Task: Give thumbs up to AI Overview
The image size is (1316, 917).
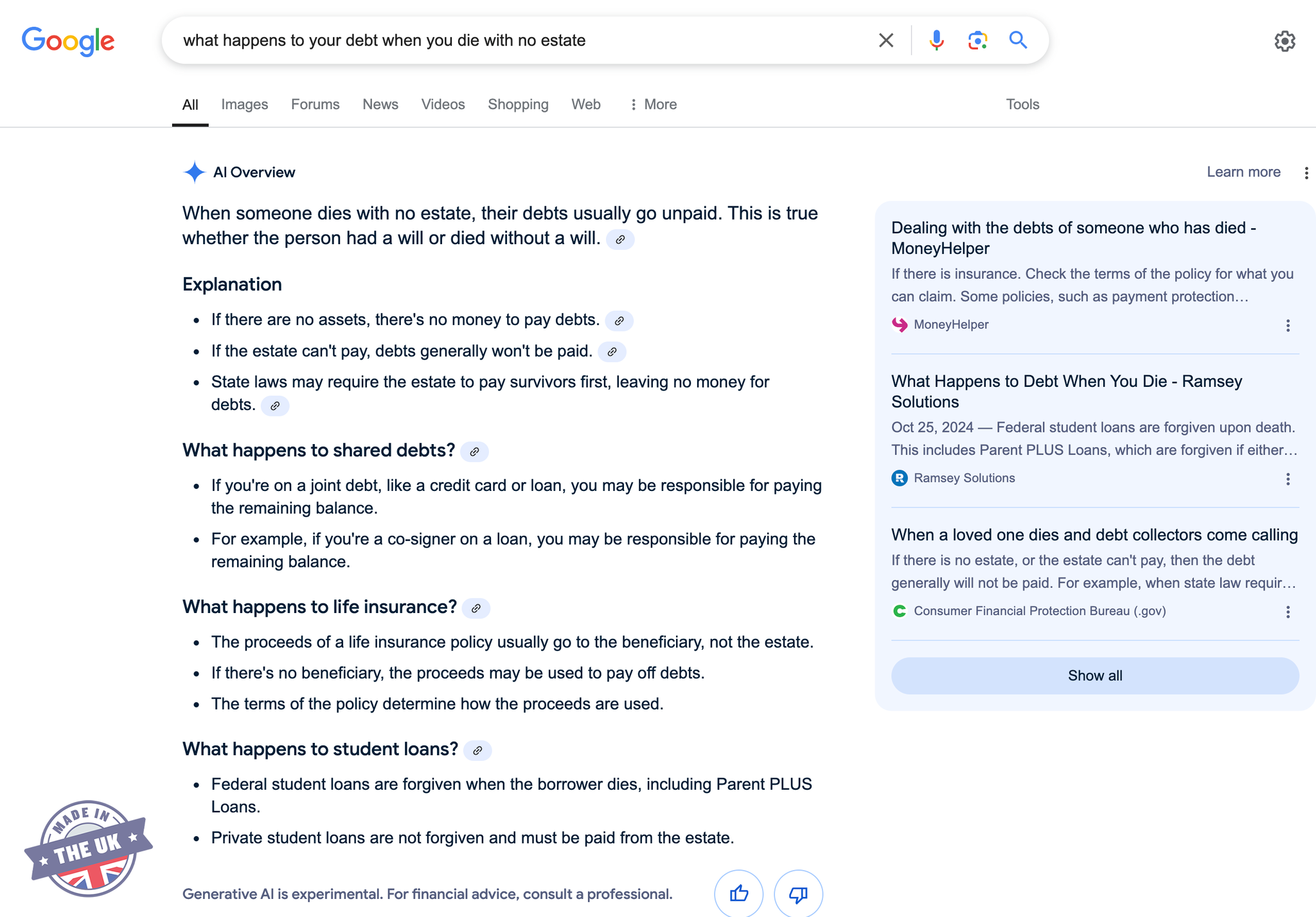Action: (738, 893)
